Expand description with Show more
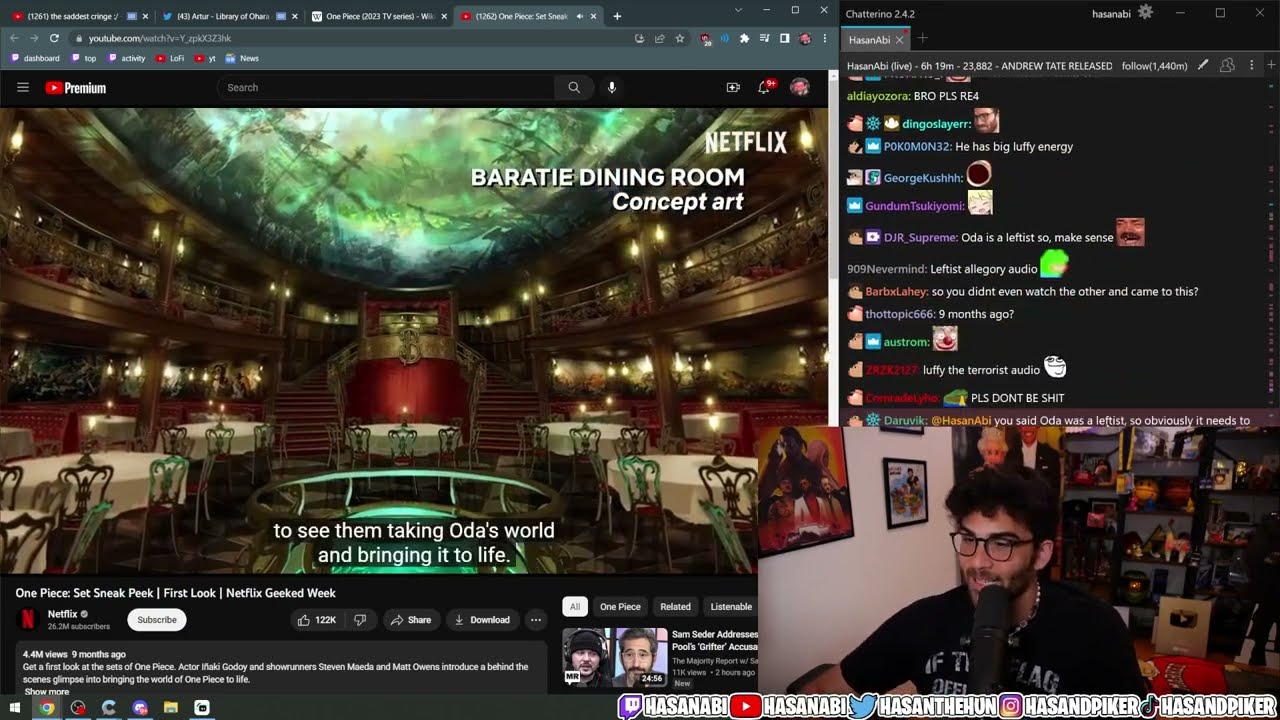The height and width of the screenshot is (720, 1280). 47,692
